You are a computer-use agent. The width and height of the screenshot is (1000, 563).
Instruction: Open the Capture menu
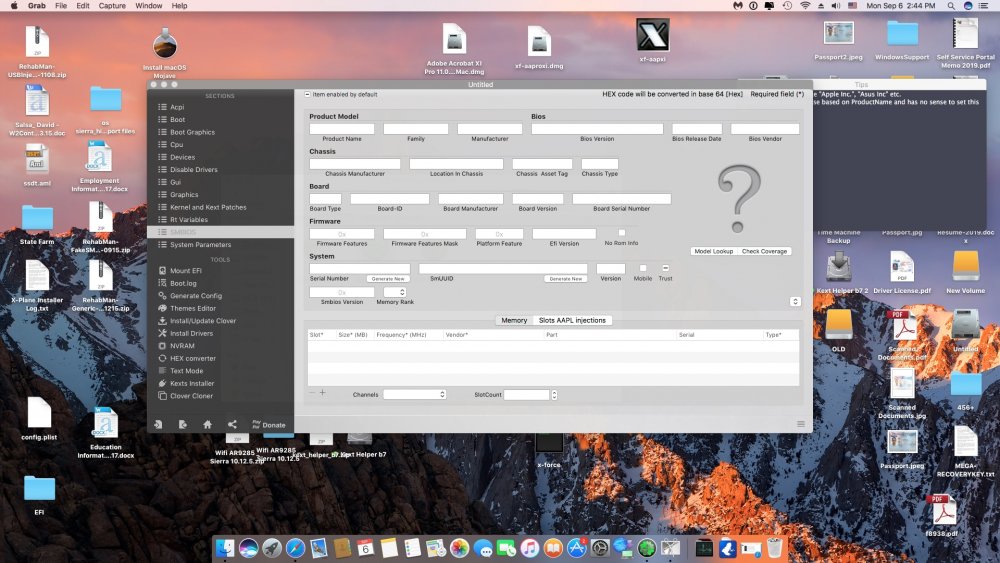pyautogui.click(x=112, y=6)
